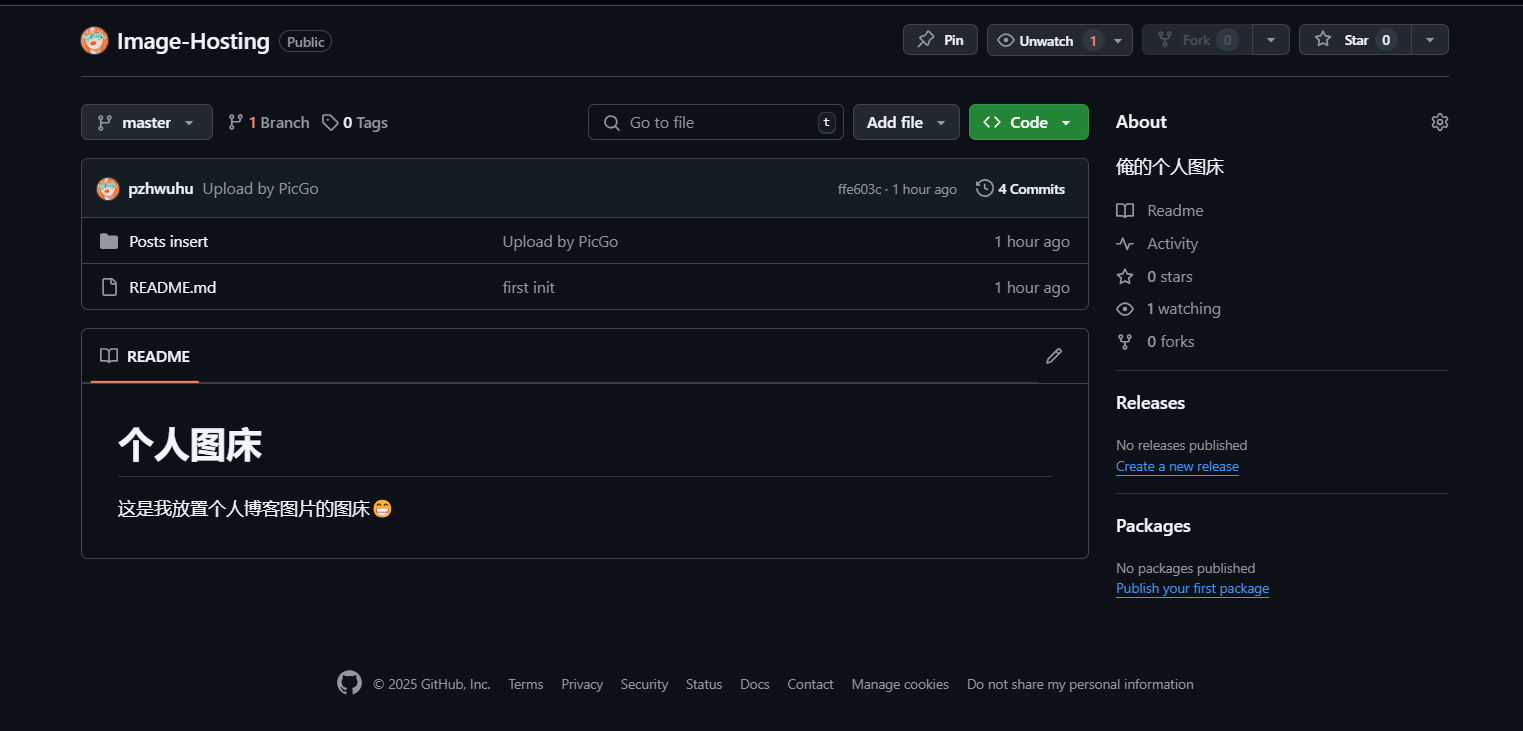The image size is (1523, 731).
Task: Click the Posts insert folder icon
Action: pos(109,241)
